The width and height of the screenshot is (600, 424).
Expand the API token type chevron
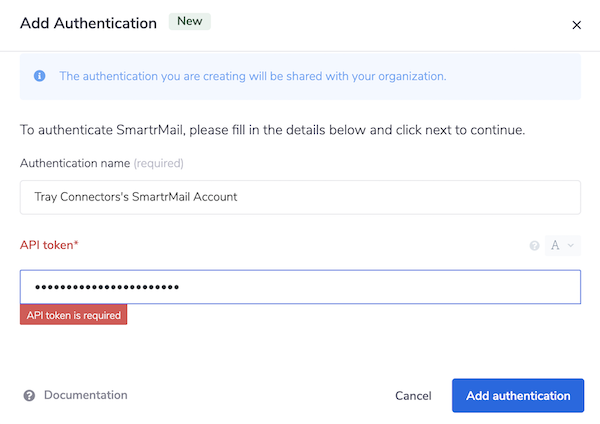(x=571, y=245)
